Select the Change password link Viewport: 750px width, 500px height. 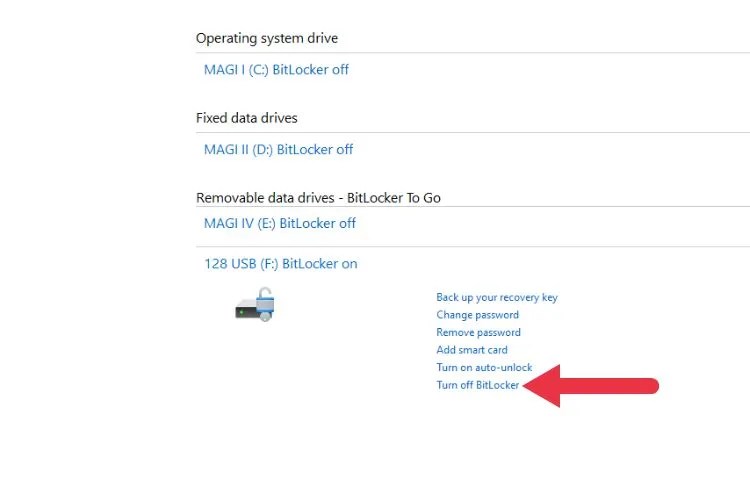tap(477, 315)
